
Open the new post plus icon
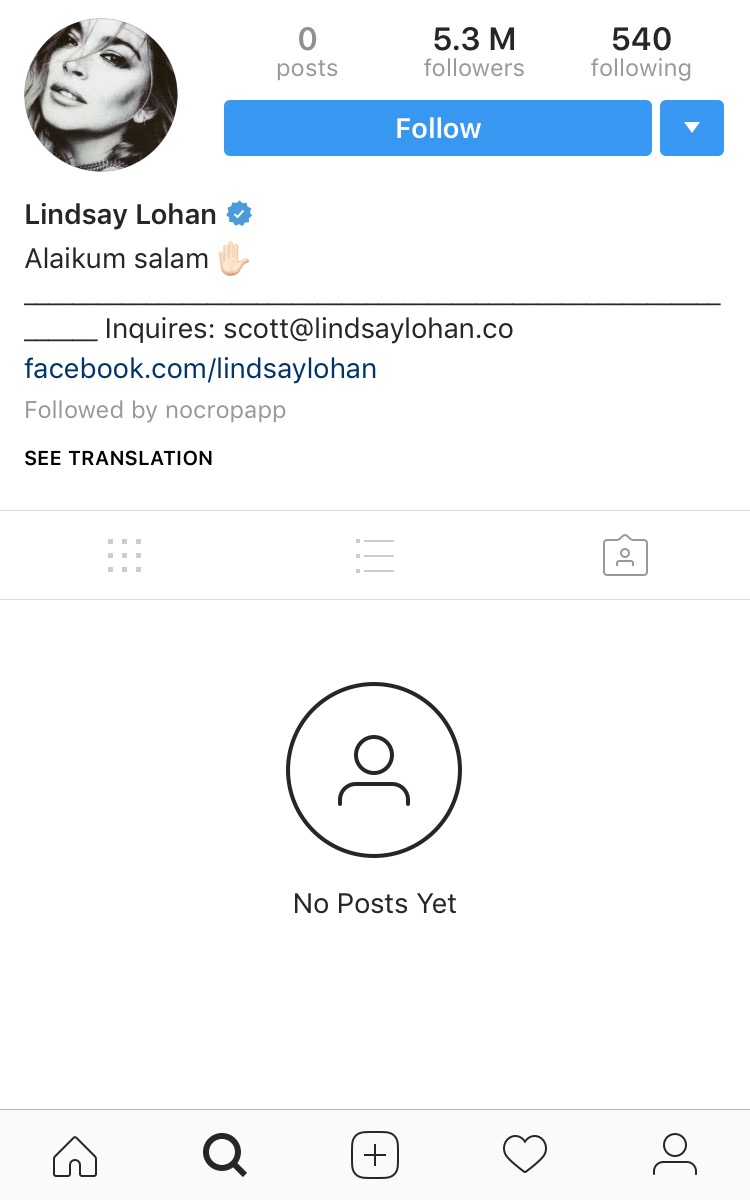375,1155
